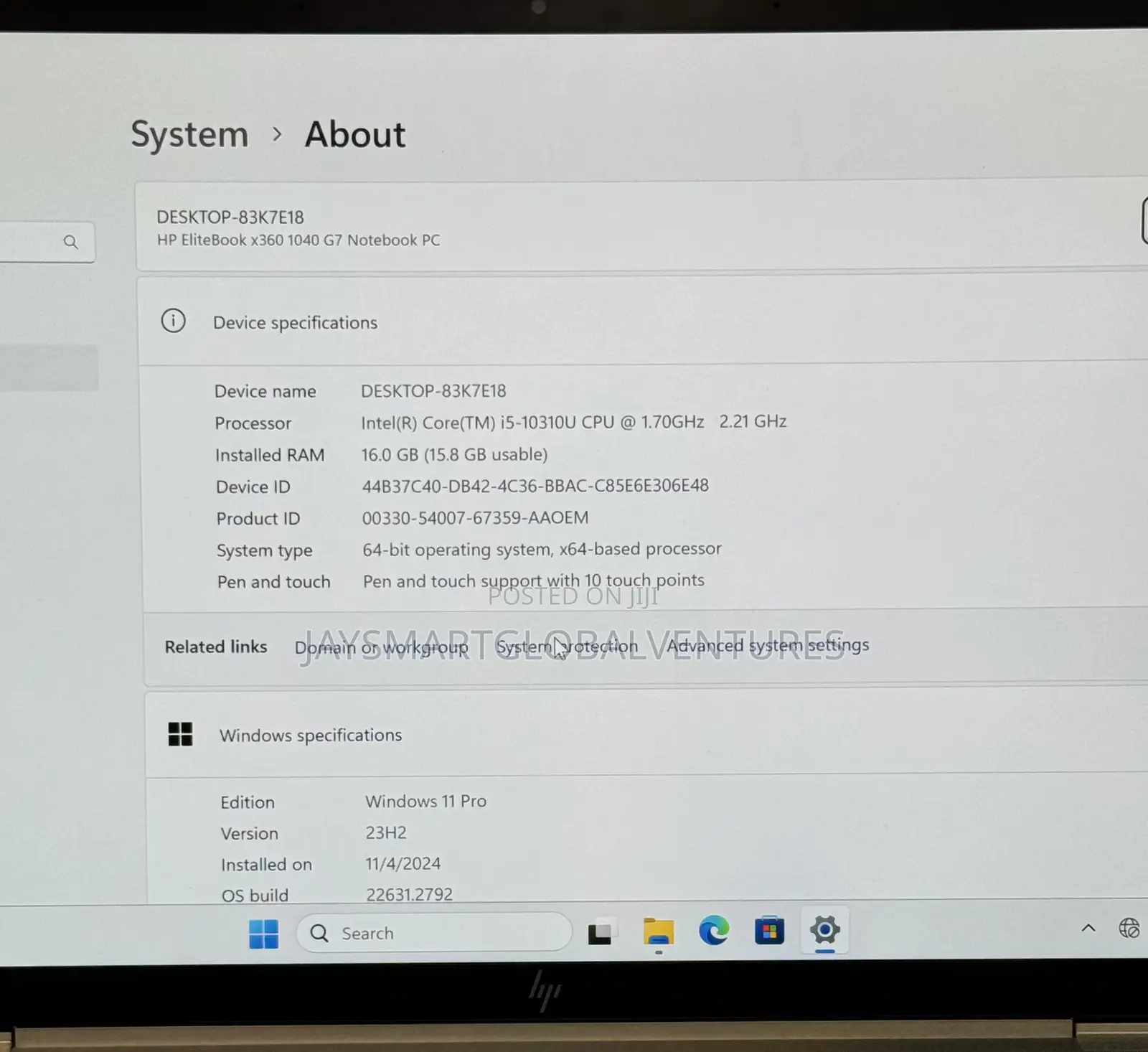This screenshot has width=1148, height=1052.
Task: Open the Windows Start menu
Action: 263,934
